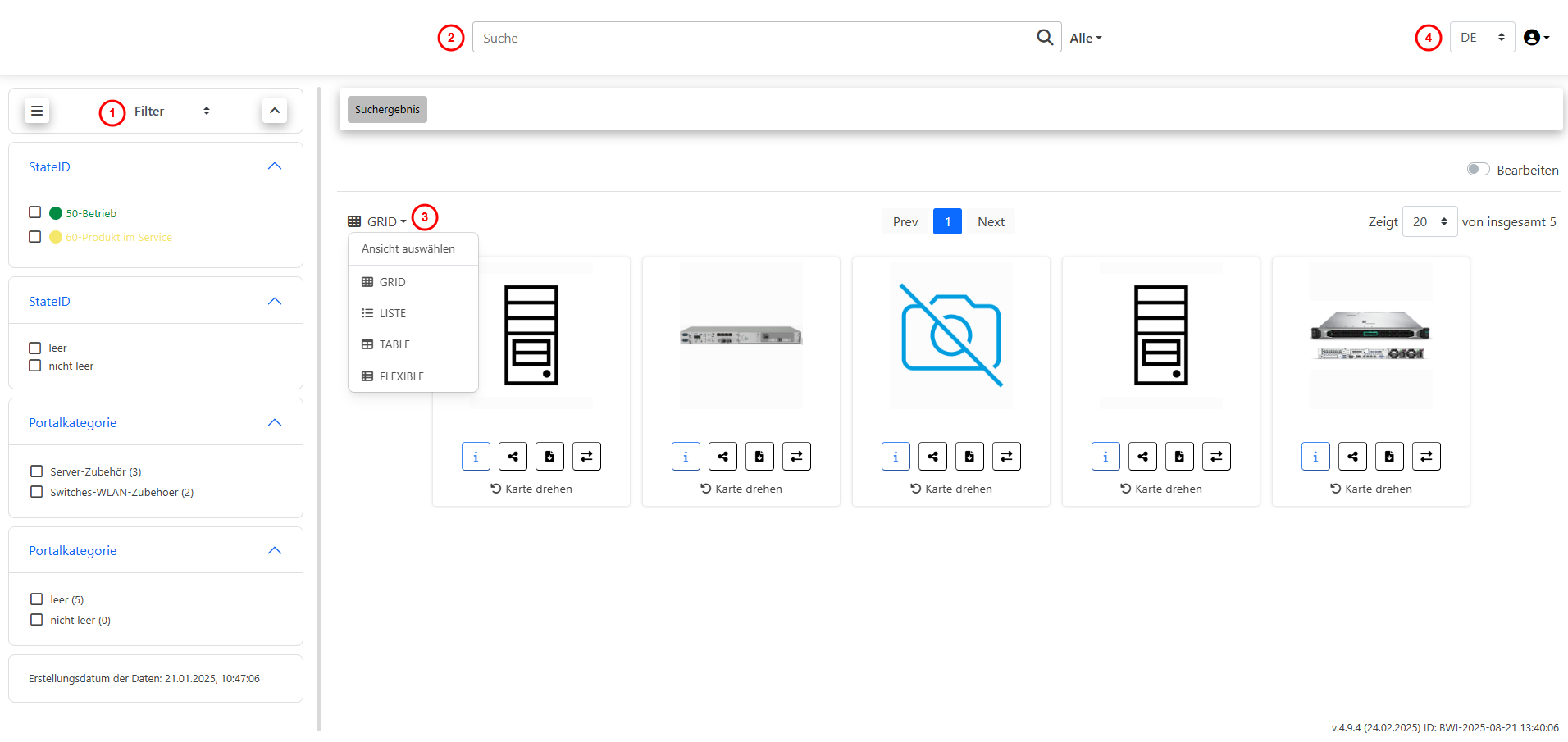Click the hamburger menu icon in the filter panel
1568x742 pixels.
click(37, 111)
